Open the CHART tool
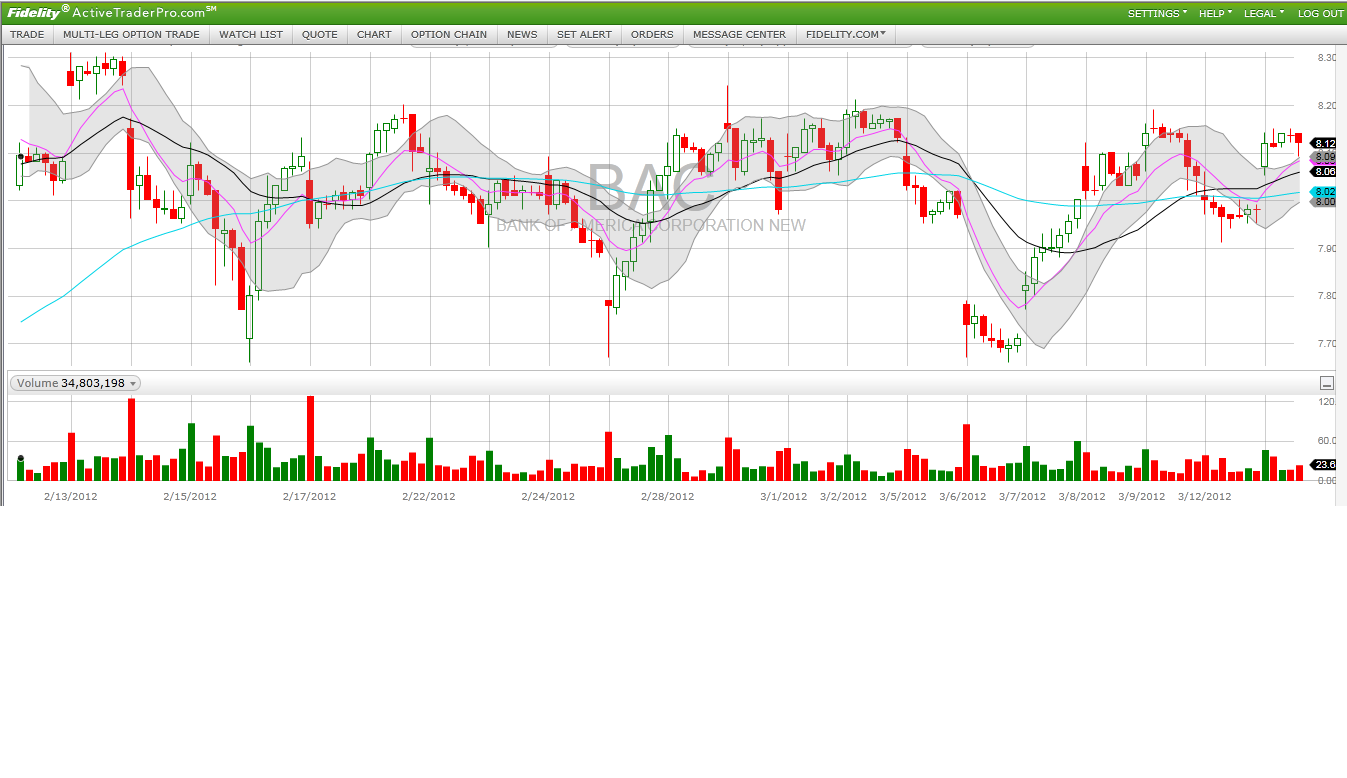1347x778 pixels. pos(374,34)
